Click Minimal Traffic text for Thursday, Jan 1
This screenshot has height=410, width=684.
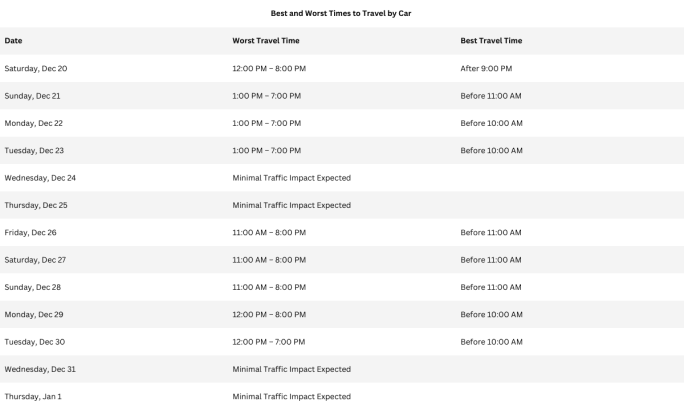coord(291,396)
